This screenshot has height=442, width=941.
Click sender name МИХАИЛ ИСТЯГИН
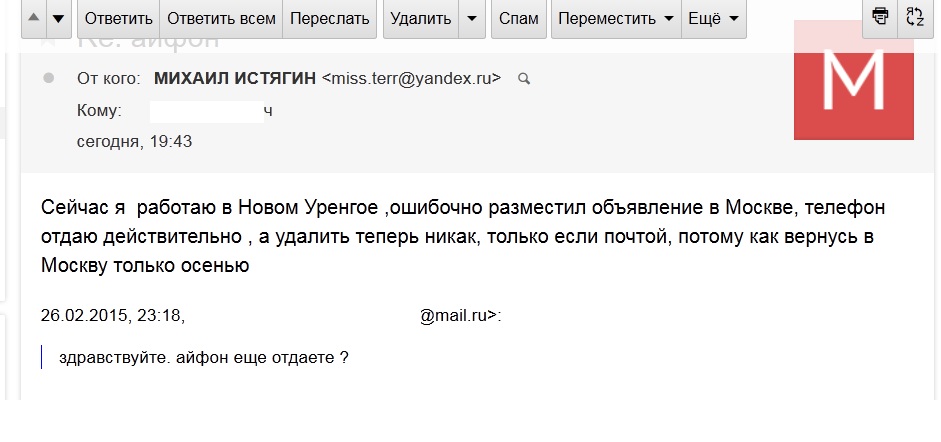[x=236, y=78]
